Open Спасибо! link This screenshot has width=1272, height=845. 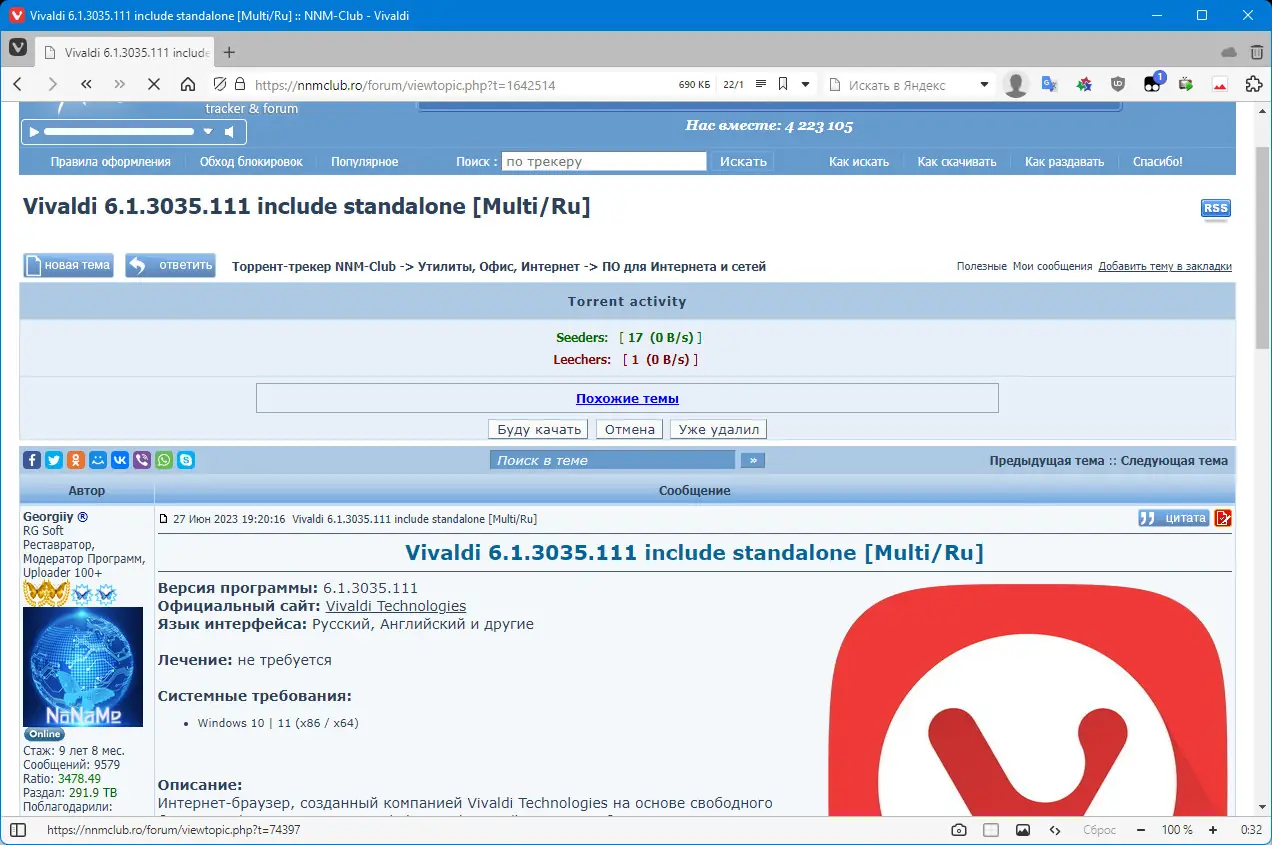click(x=1157, y=161)
